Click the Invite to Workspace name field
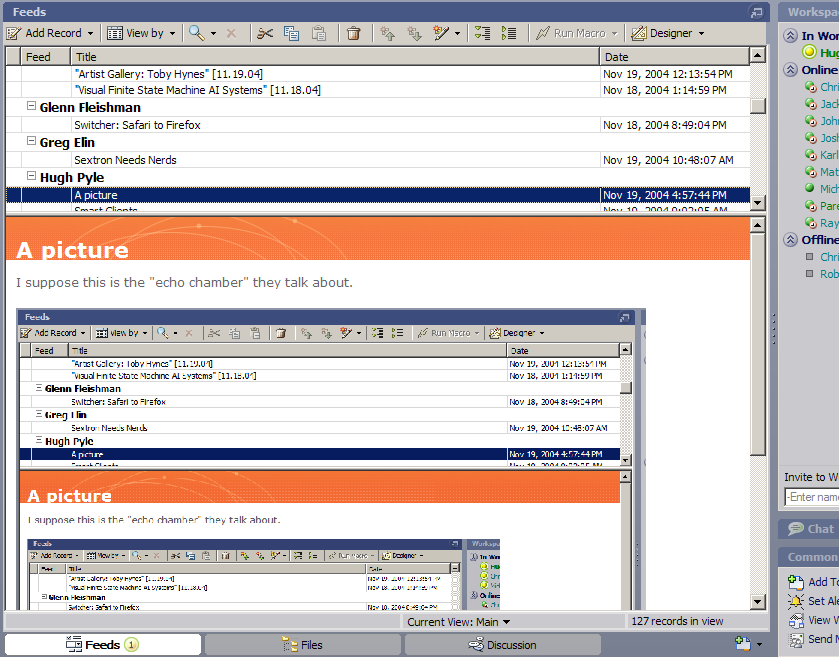The width and height of the screenshot is (839, 657). click(811, 497)
